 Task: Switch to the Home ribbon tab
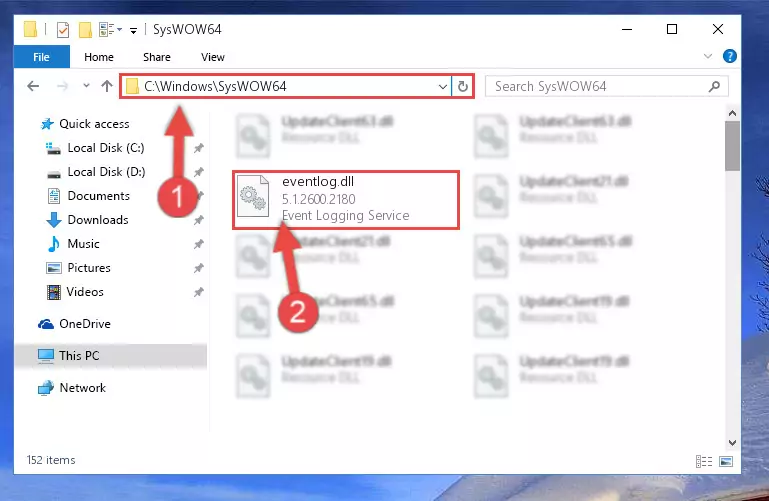click(x=99, y=57)
